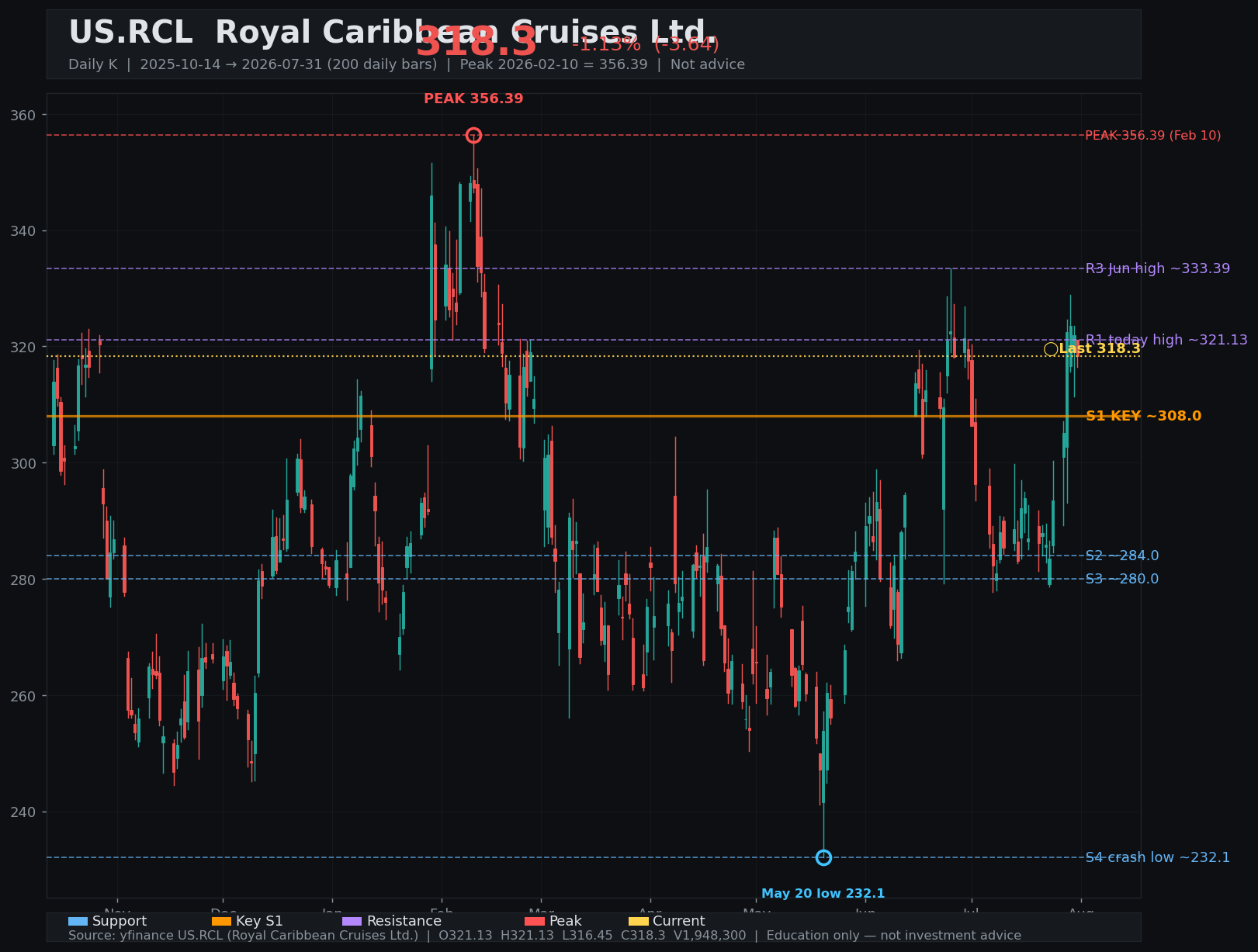Click the '-1.13% (-3.64)' change value

[646, 44]
